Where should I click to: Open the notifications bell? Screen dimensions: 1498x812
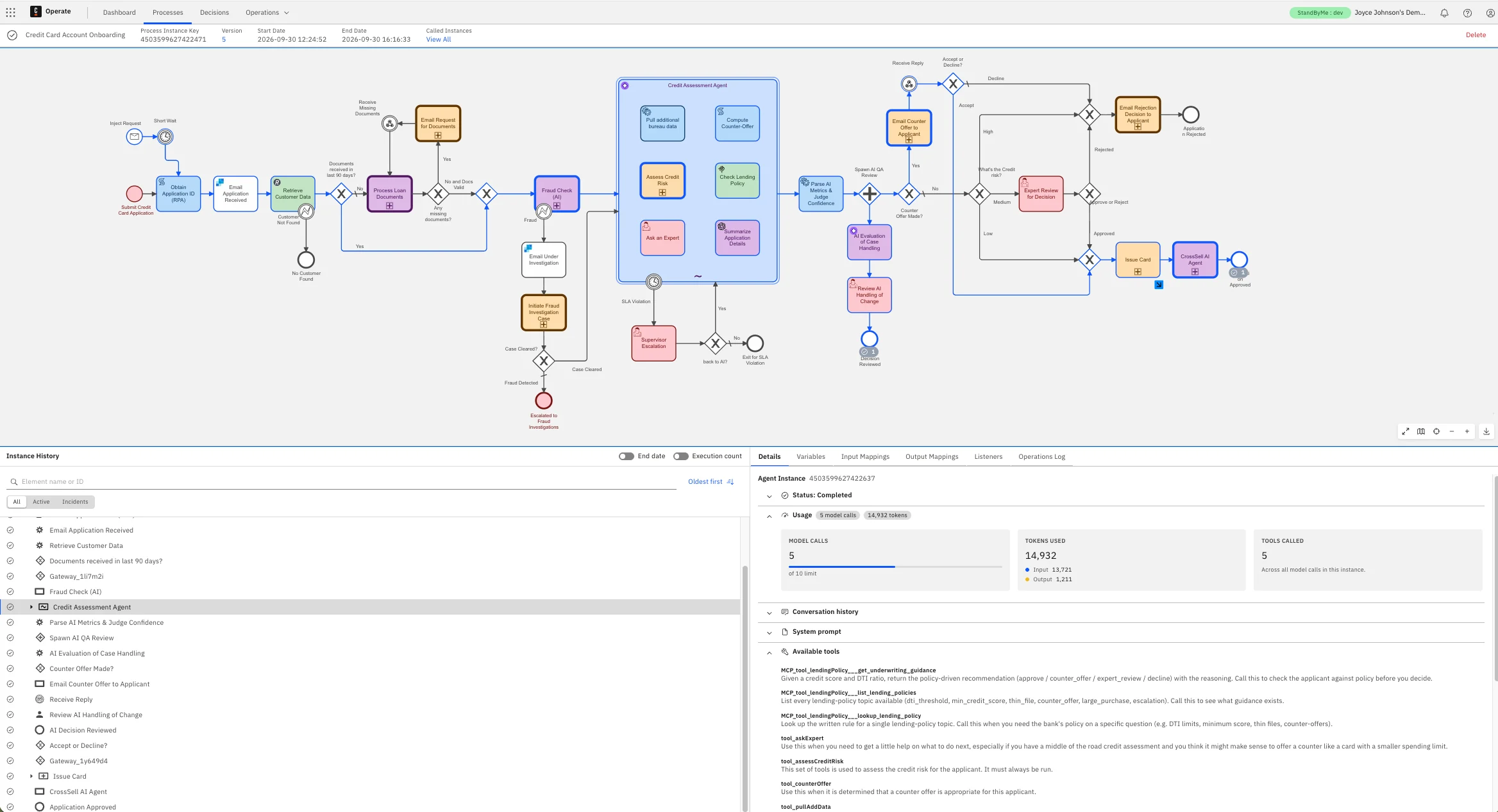1444,12
